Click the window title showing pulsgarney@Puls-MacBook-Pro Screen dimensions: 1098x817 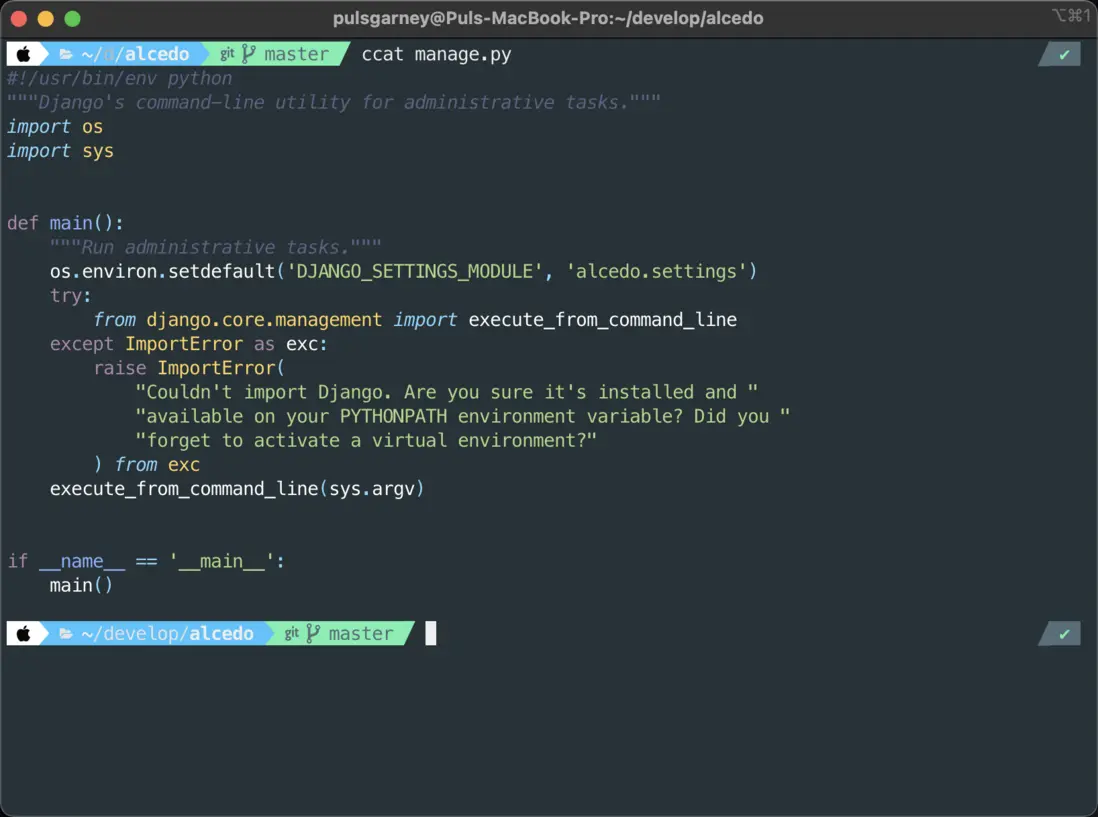click(x=549, y=17)
